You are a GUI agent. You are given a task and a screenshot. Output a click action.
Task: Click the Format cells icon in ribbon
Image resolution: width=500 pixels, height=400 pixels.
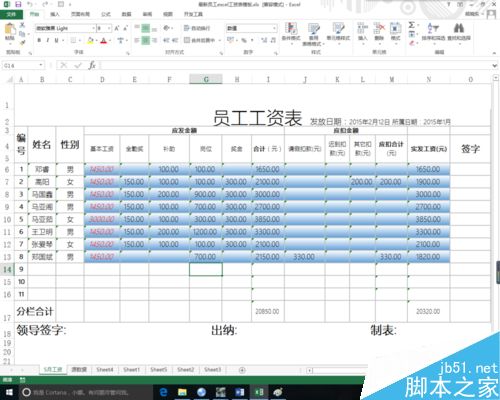click(x=395, y=29)
